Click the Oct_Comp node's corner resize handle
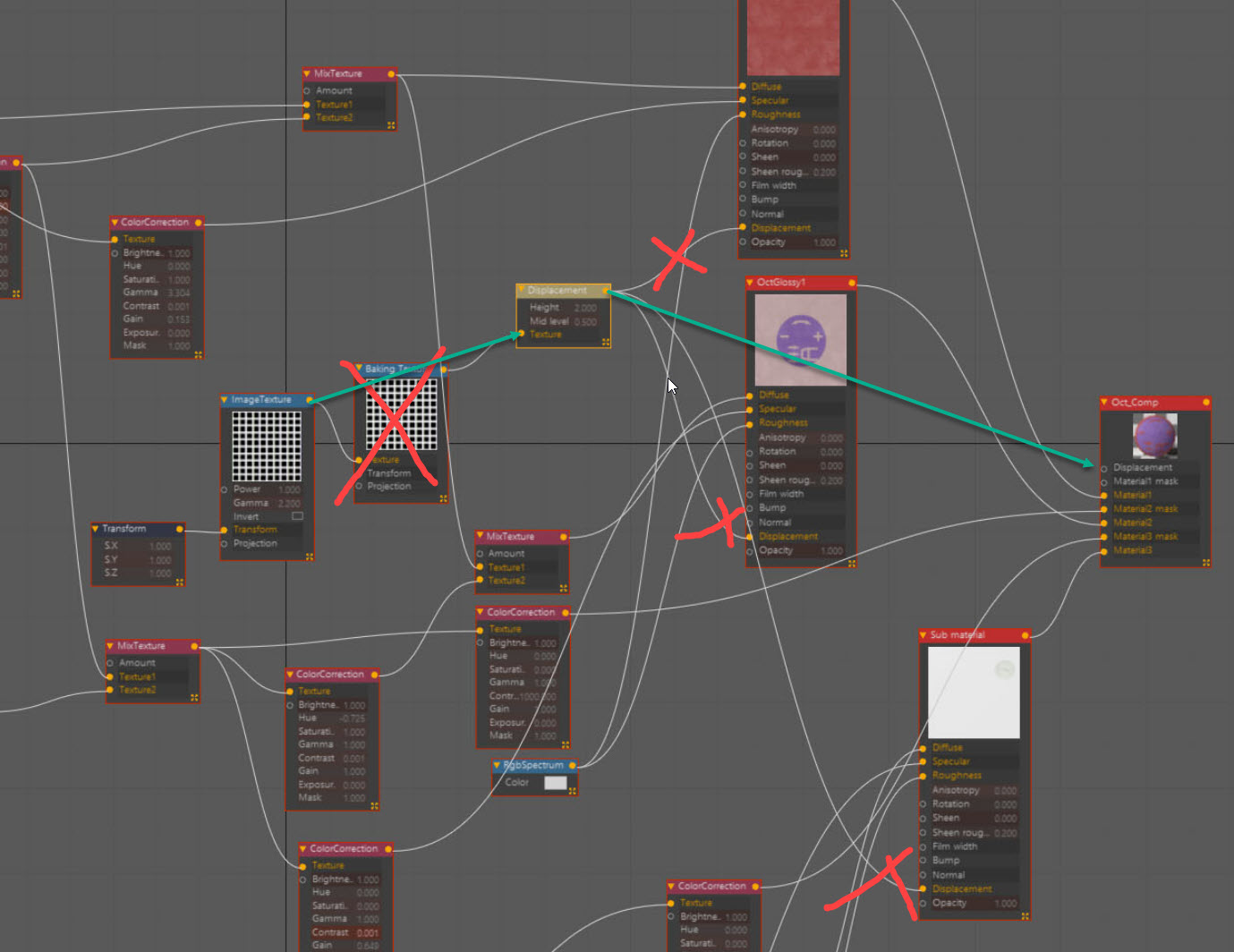Image resolution: width=1234 pixels, height=952 pixels. (1206, 563)
